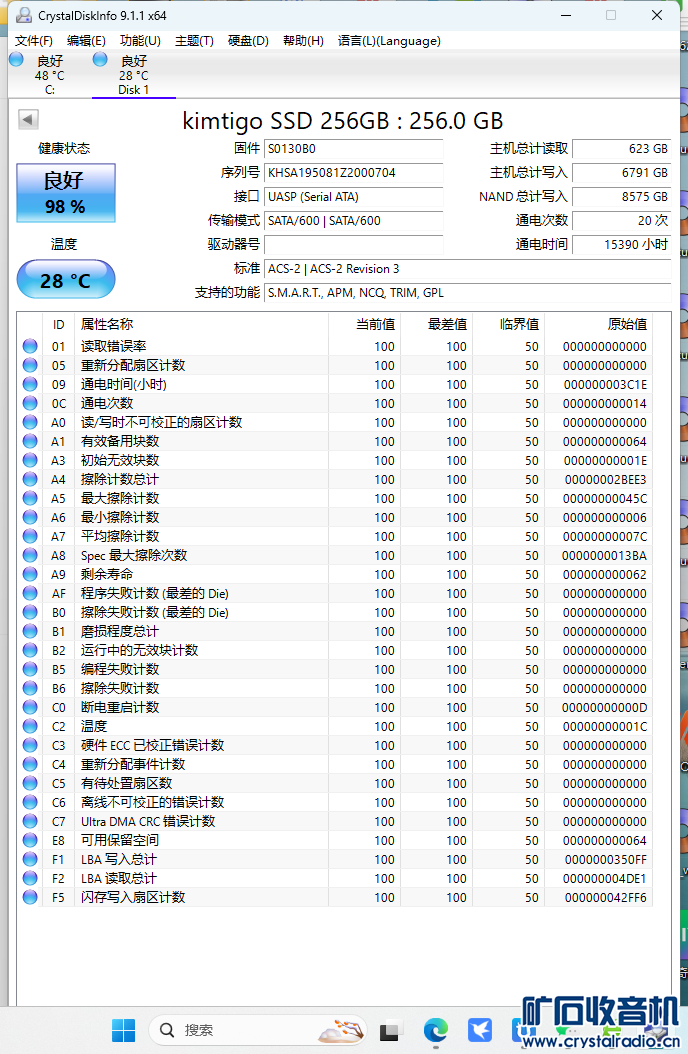The image size is (688, 1054).
Task: Open the 文件(F) menu
Action: 34,41
